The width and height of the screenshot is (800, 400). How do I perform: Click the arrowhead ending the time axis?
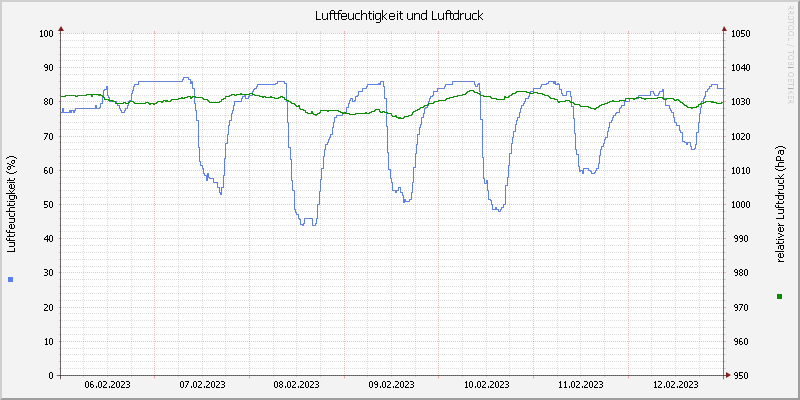point(728,376)
